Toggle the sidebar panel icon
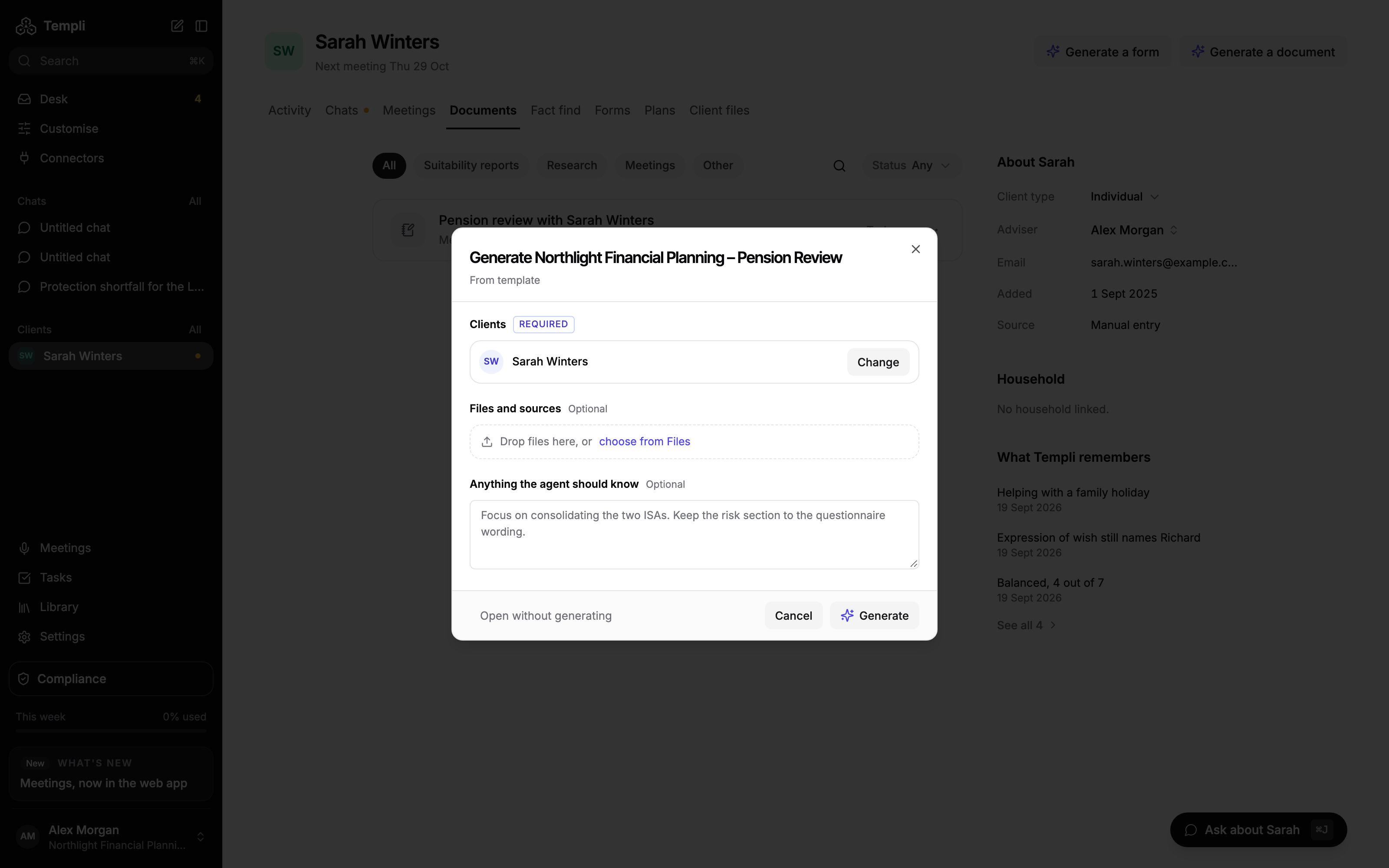Image resolution: width=1389 pixels, height=868 pixels. 201,26
